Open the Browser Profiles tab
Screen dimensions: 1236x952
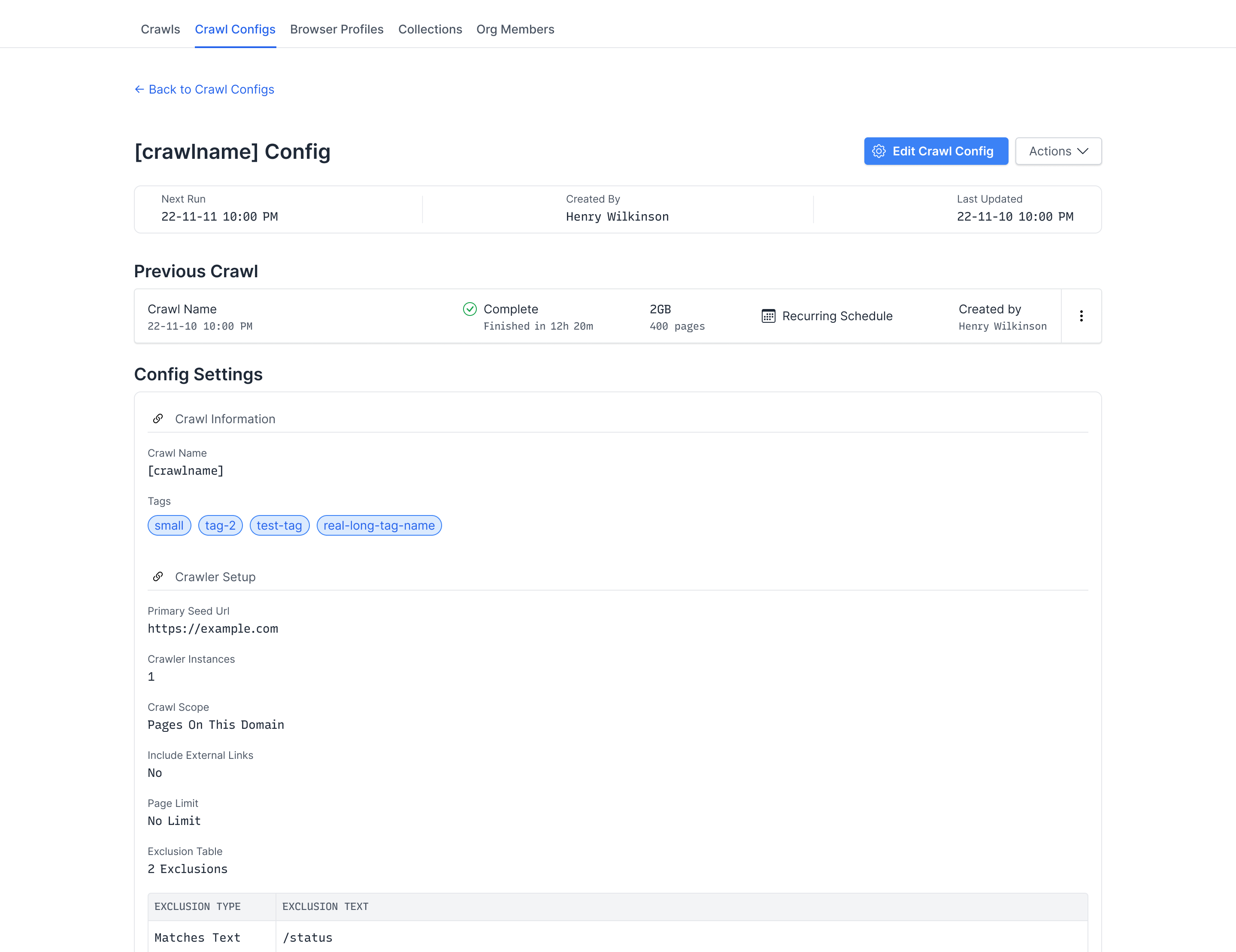coord(337,29)
